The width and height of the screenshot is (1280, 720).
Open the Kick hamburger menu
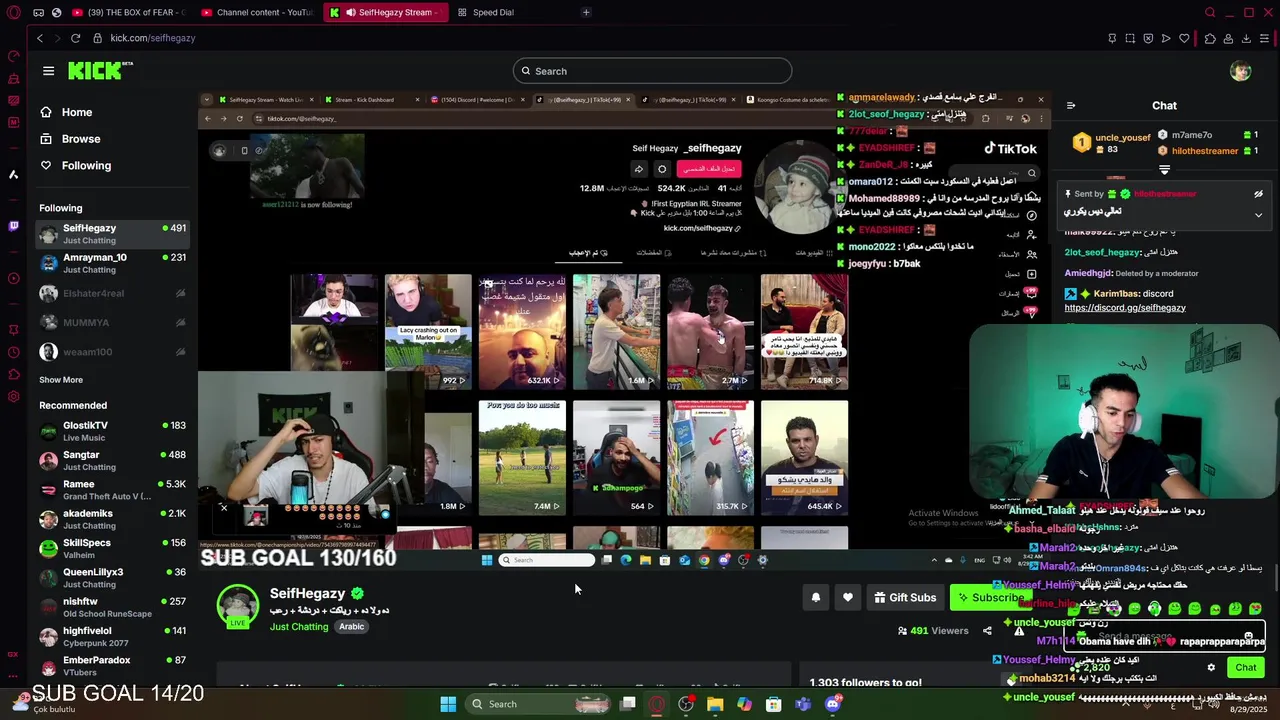(x=48, y=71)
